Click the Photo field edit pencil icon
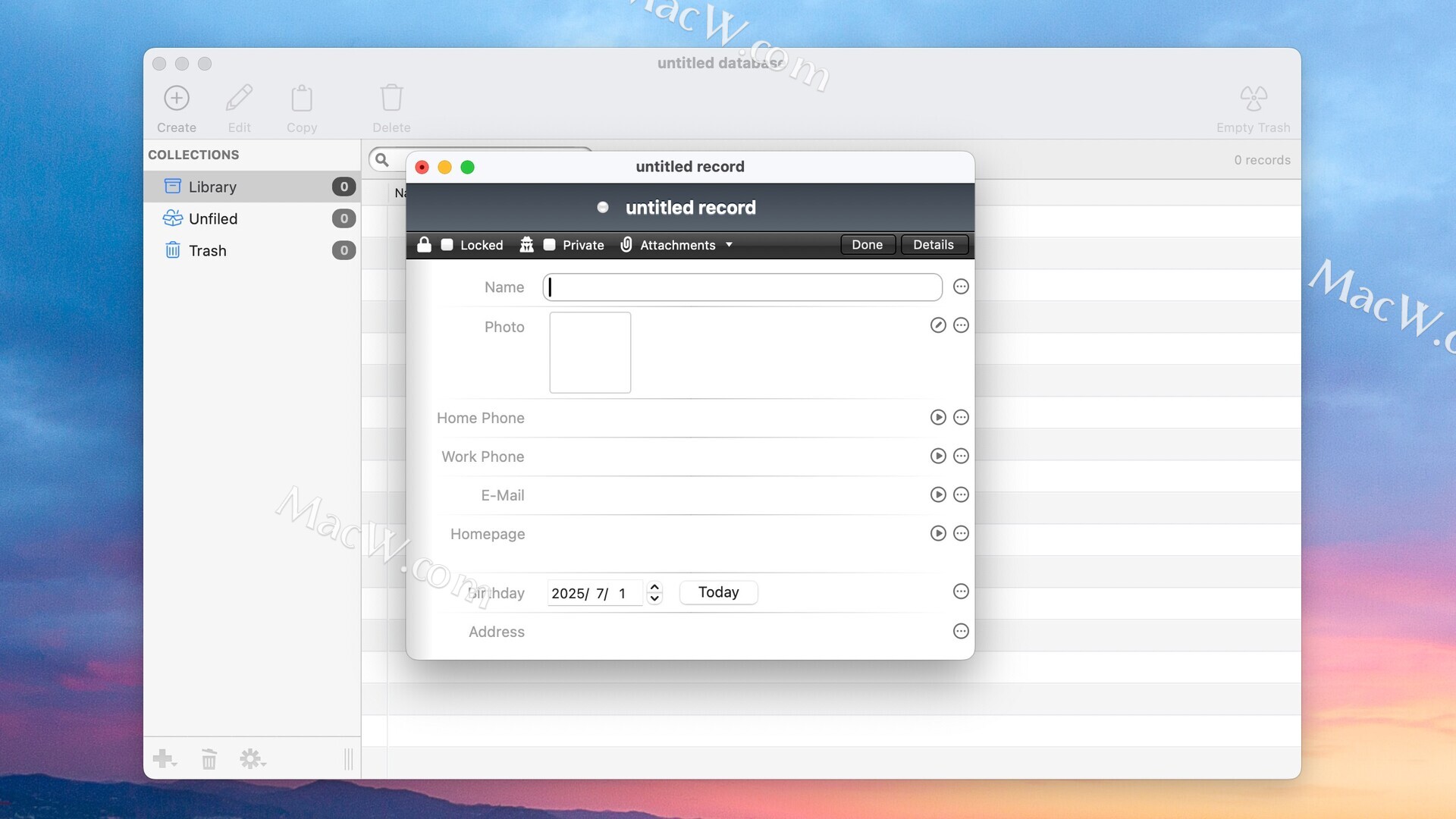 (938, 325)
